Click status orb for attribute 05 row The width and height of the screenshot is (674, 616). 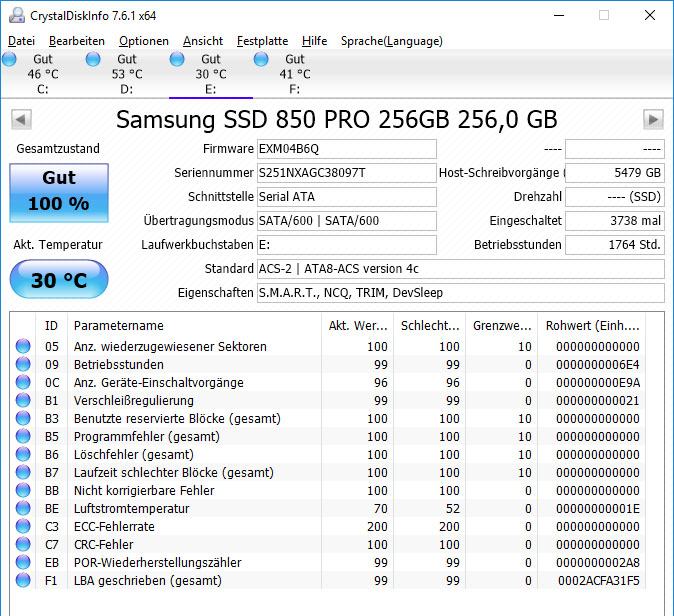pos(23,346)
